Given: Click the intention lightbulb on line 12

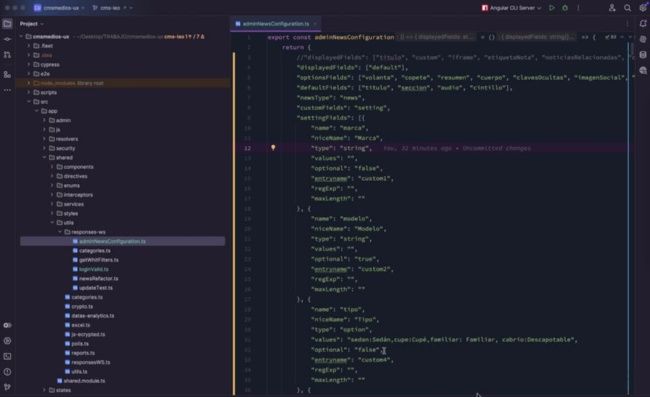Looking at the screenshot, I should [x=273, y=148].
